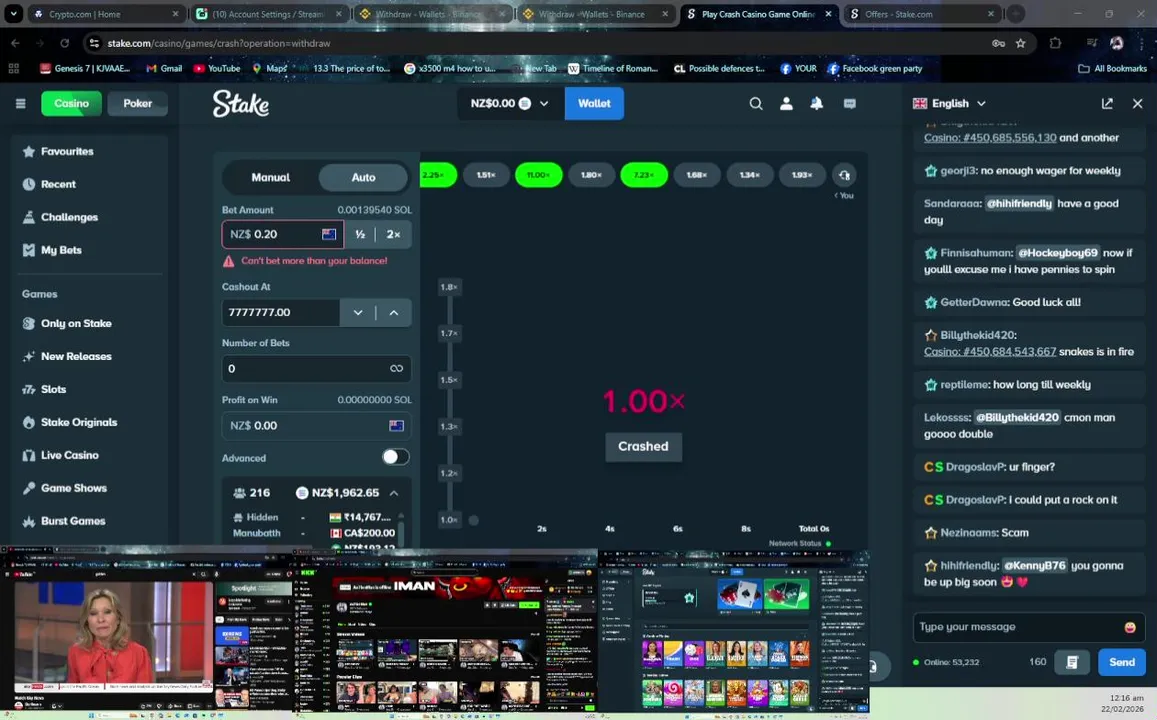Select the Manual betting tab
Screen dimensions: 1157x720
271,177
